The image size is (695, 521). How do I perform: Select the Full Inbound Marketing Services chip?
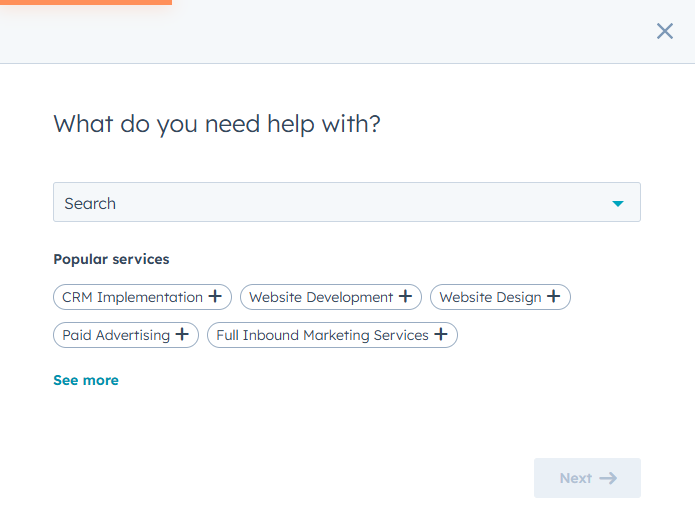pos(332,335)
